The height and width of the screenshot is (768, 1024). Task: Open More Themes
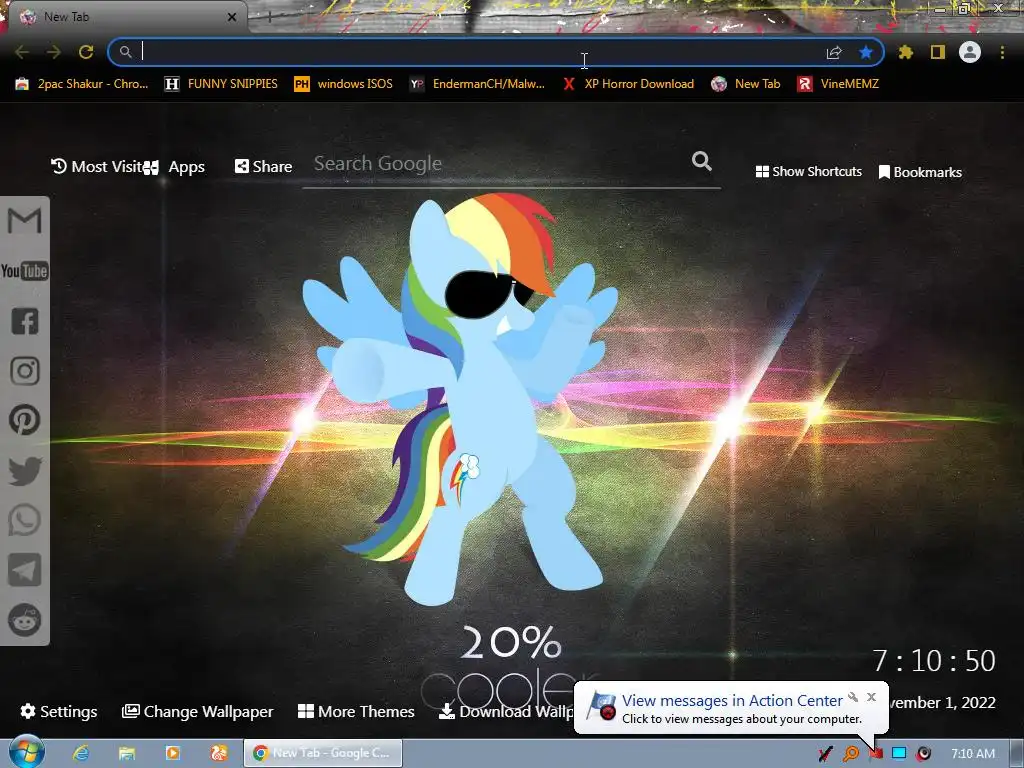(x=356, y=711)
